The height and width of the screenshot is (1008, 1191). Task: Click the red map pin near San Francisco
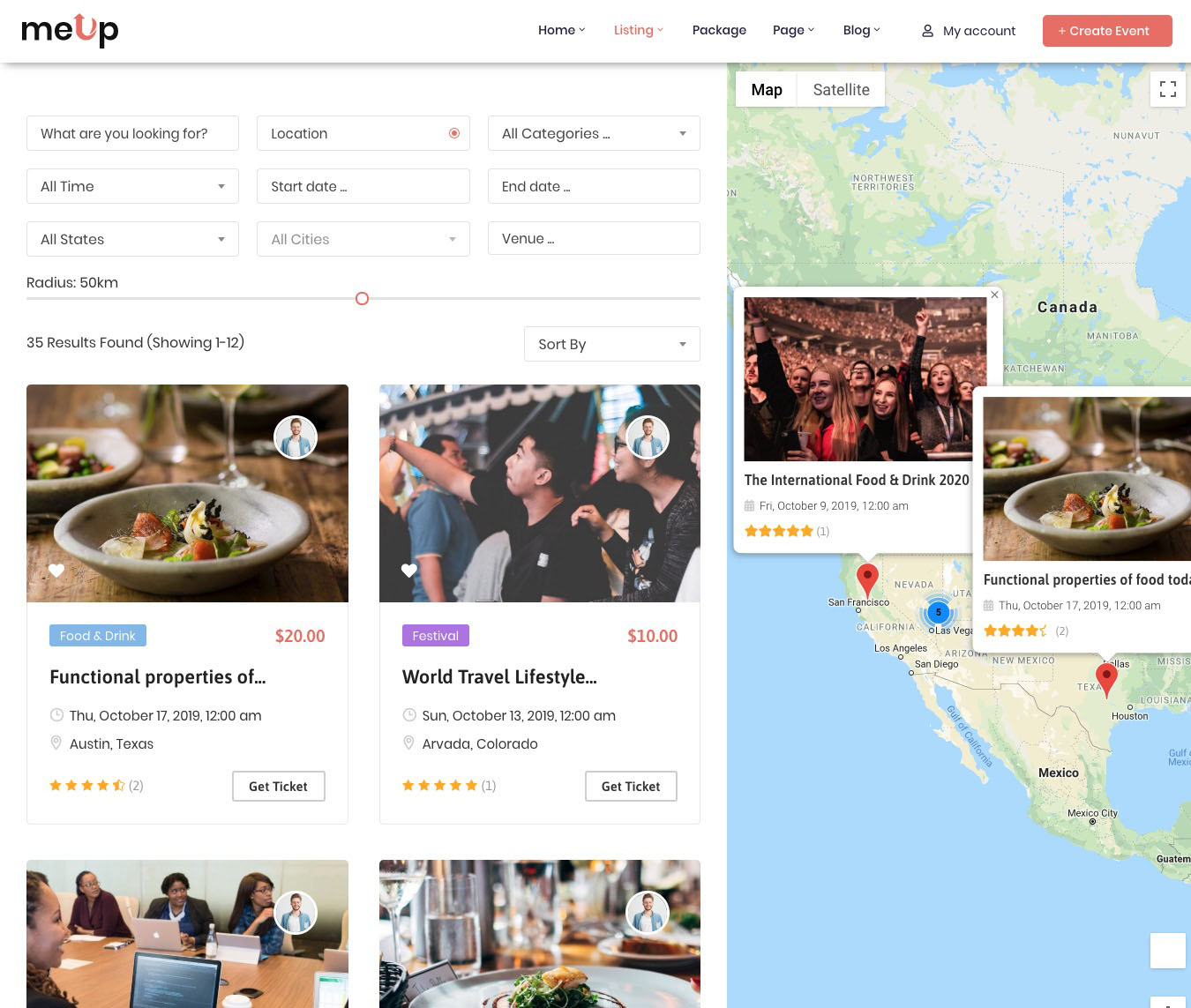tap(867, 581)
